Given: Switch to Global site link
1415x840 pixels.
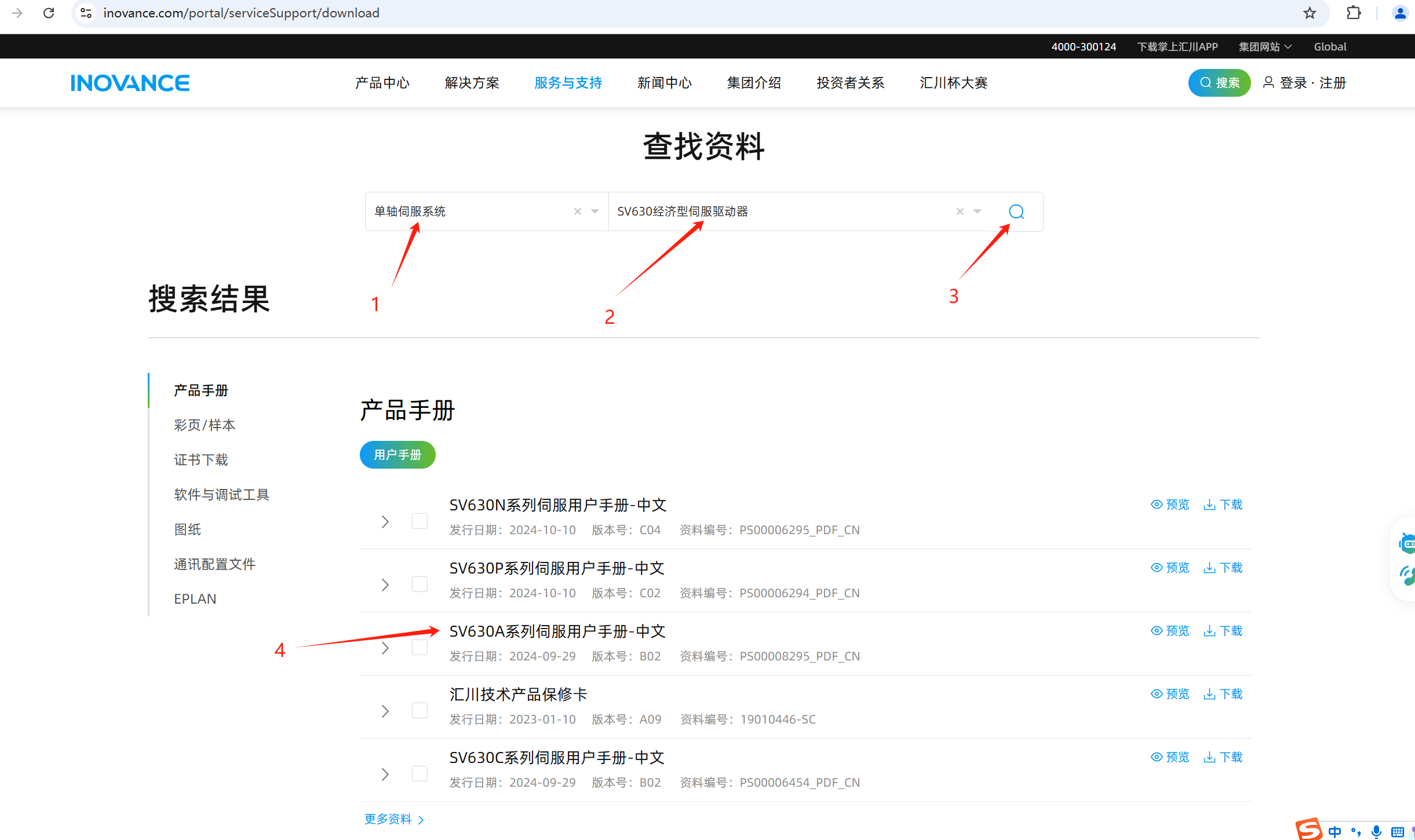Looking at the screenshot, I should pos(1330,47).
